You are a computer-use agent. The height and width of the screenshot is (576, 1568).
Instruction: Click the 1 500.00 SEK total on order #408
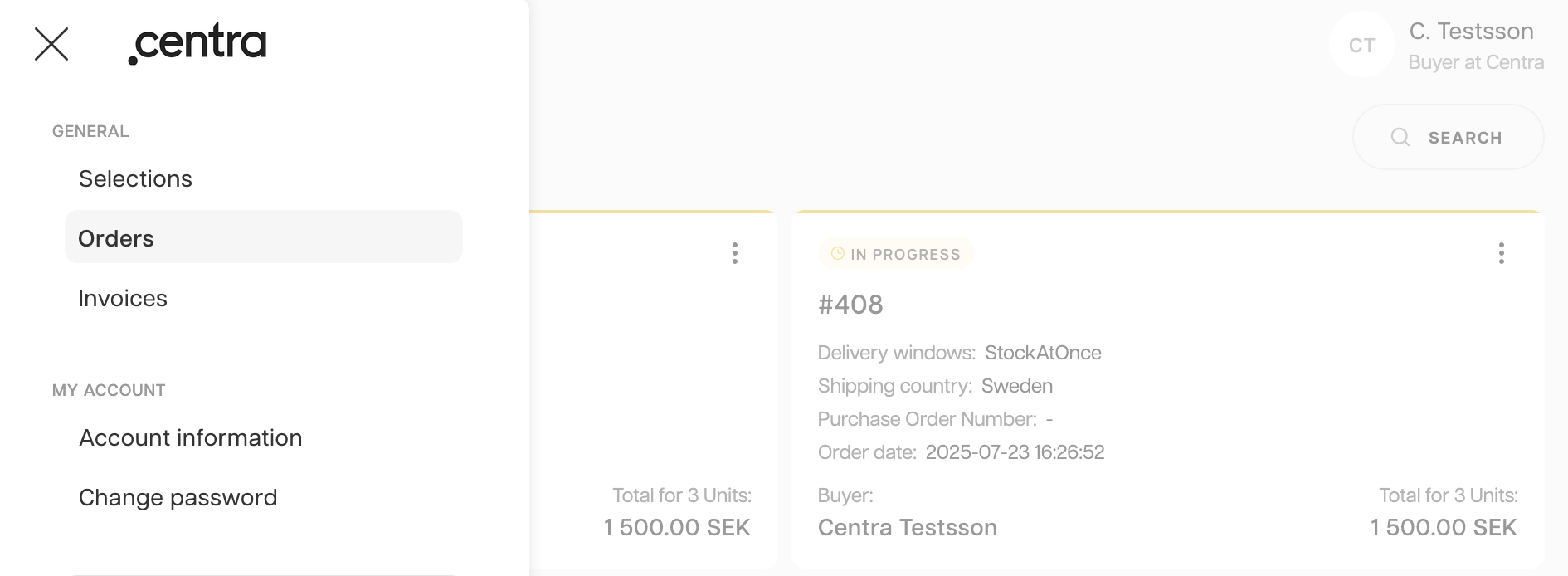pyautogui.click(x=1443, y=528)
